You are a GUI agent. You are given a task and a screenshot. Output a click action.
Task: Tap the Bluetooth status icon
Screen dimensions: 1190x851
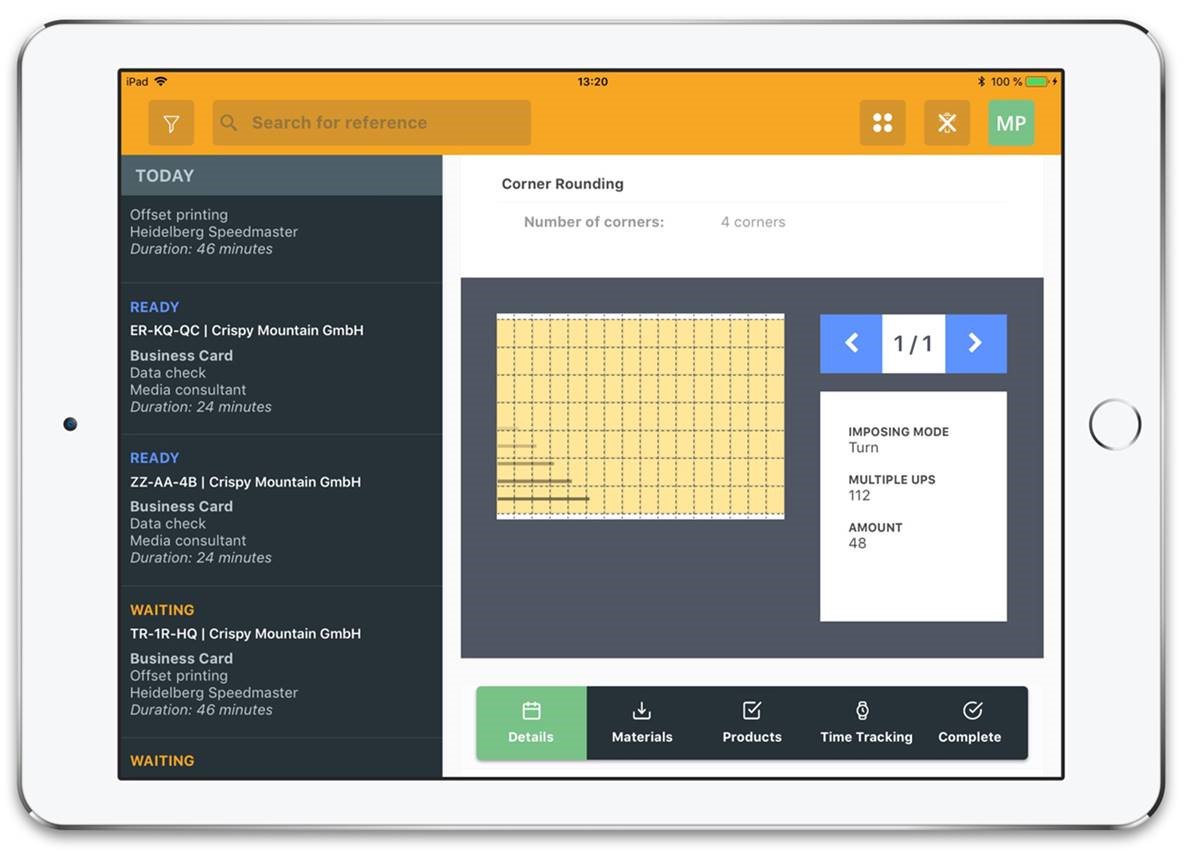[x=981, y=81]
